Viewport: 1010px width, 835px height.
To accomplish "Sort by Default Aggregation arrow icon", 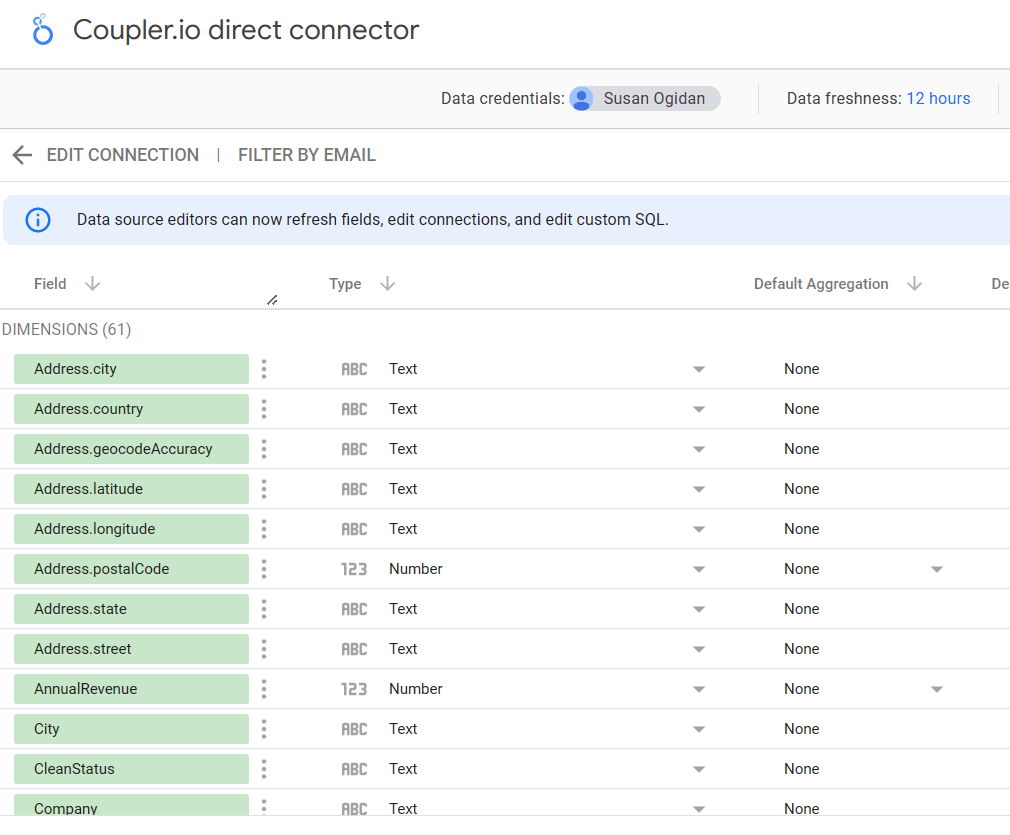I will 915,283.
